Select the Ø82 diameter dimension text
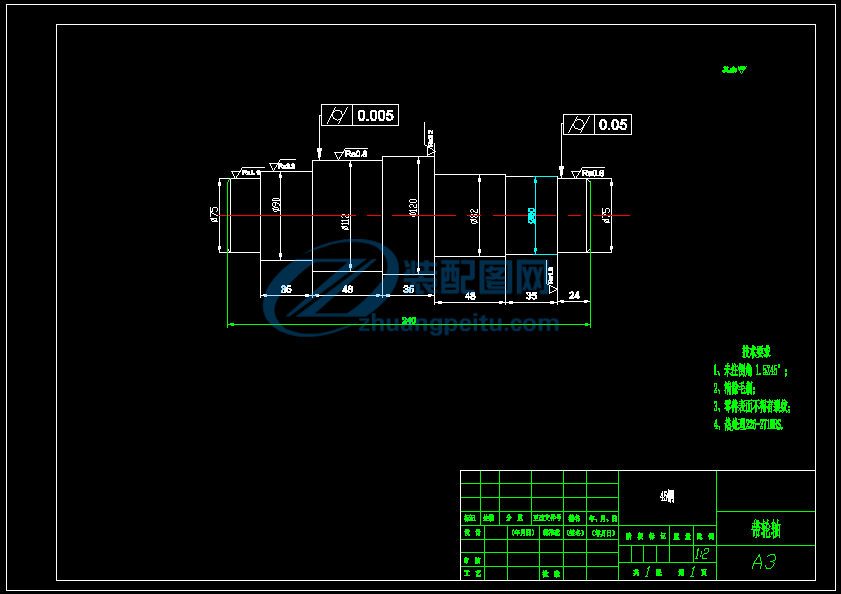841x594 pixels. click(475, 215)
